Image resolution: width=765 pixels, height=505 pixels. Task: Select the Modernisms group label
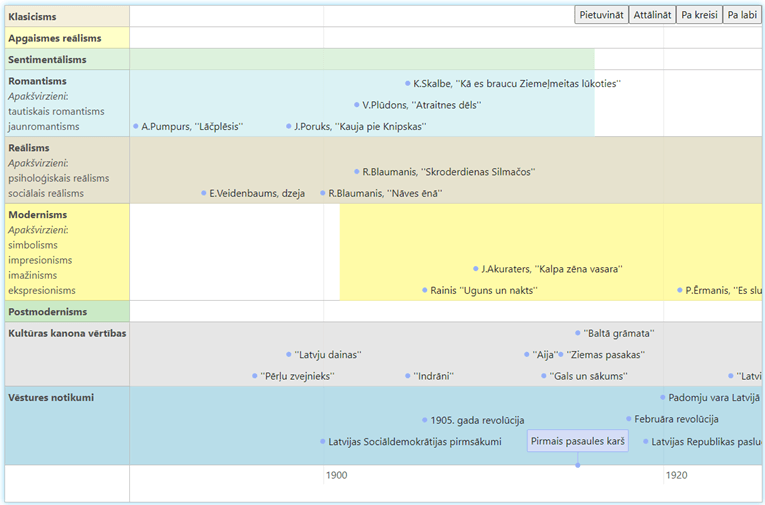click(38, 215)
